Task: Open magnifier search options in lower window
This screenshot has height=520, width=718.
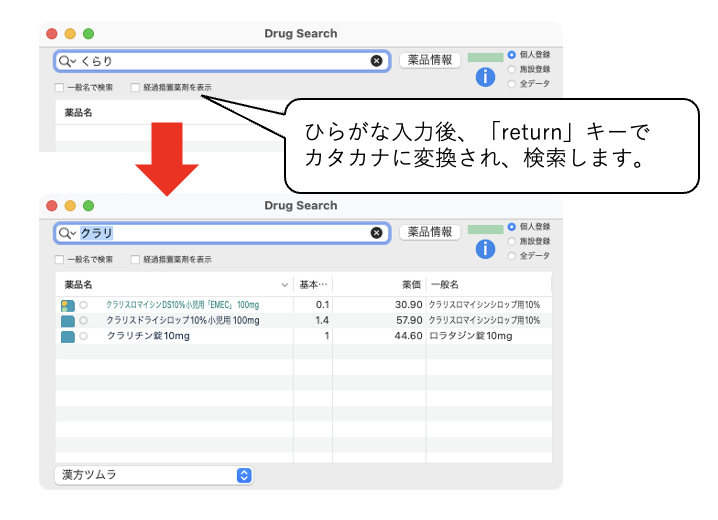Action: [67, 233]
